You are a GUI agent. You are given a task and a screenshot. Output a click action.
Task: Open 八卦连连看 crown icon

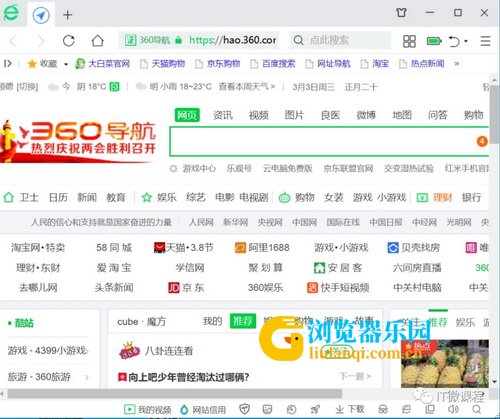click(129, 350)
